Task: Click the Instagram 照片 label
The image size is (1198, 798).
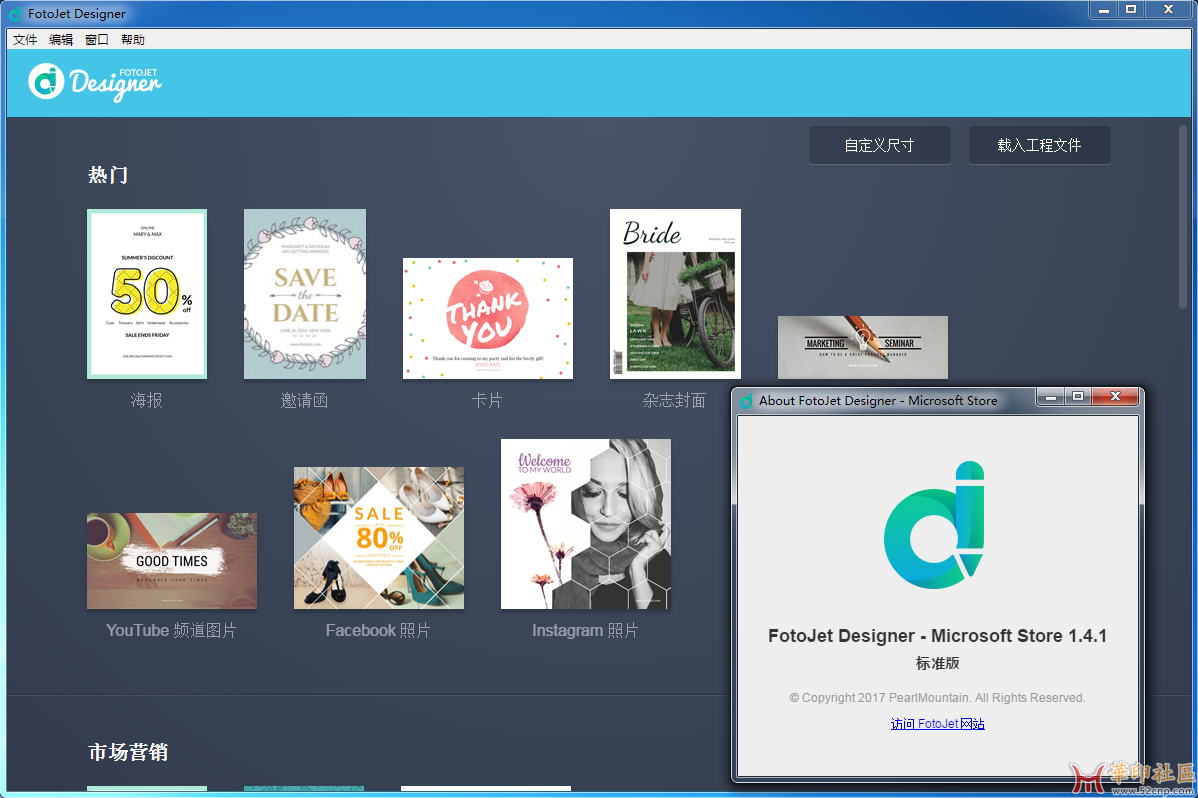Action: 585,631
